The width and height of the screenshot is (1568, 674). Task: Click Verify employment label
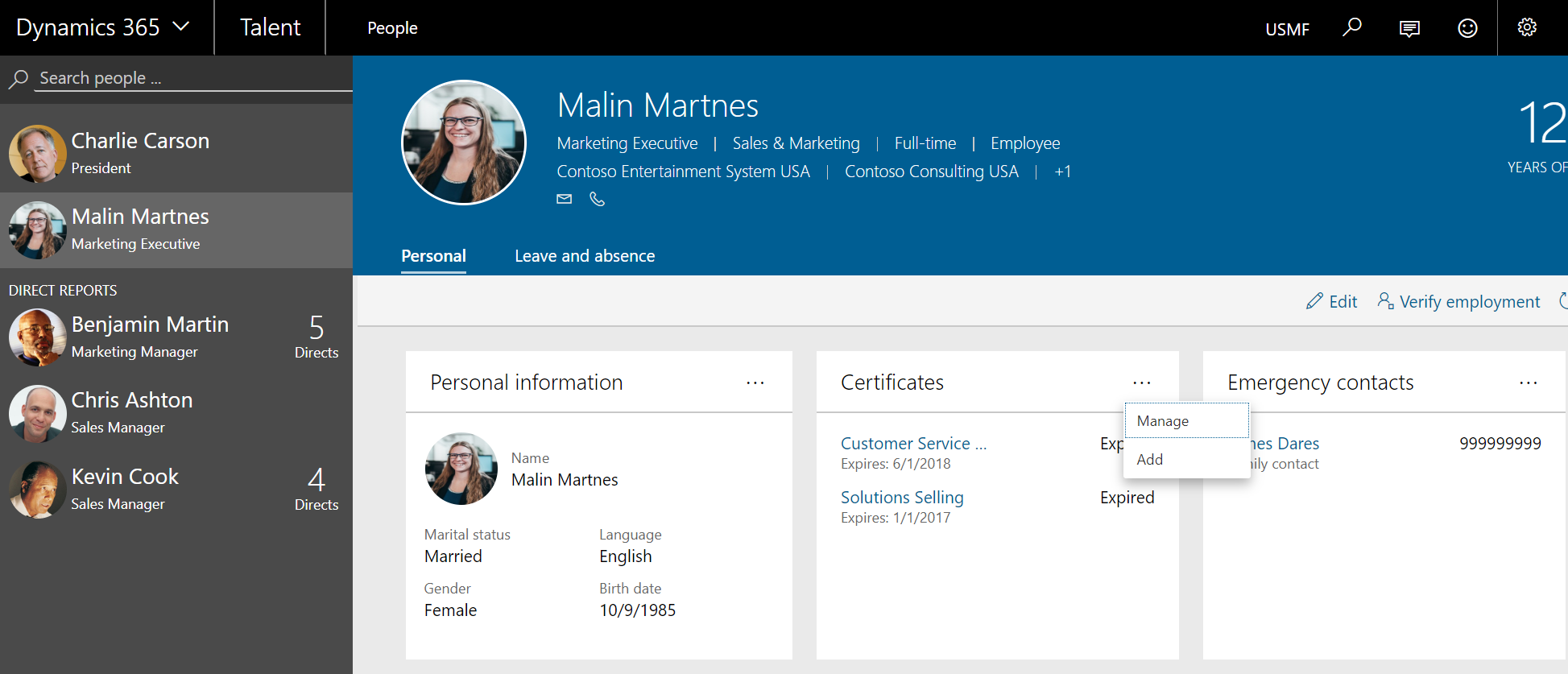1469,301
